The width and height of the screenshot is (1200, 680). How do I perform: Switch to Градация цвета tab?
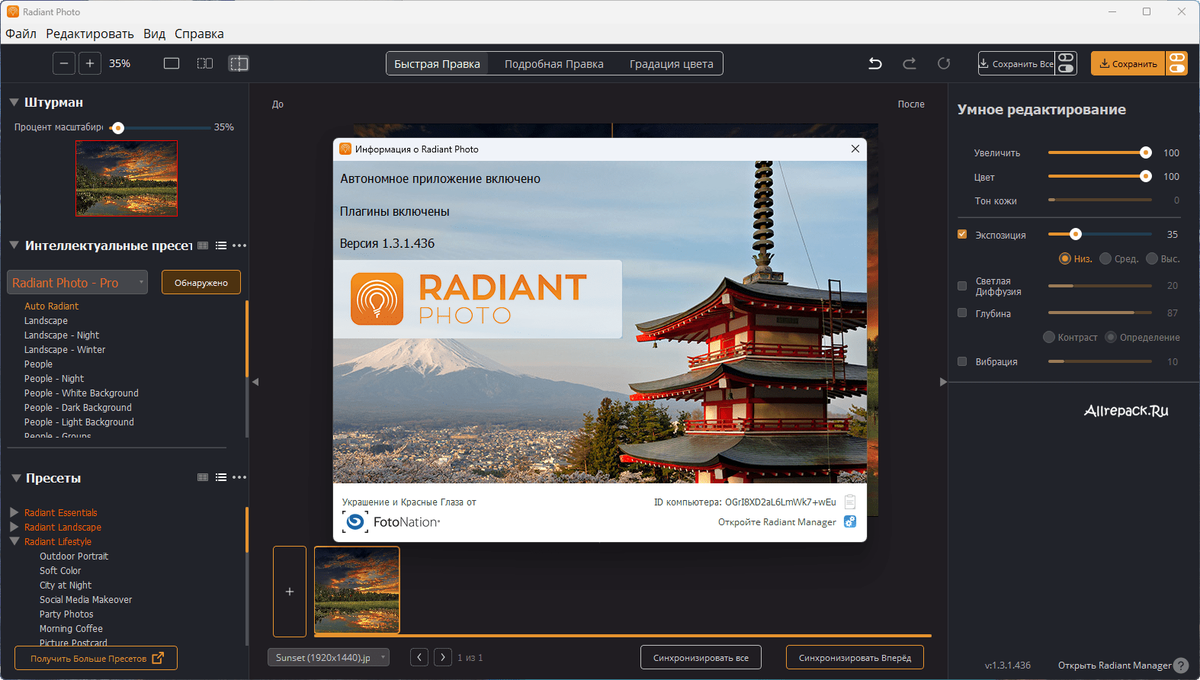coord(671,64)
